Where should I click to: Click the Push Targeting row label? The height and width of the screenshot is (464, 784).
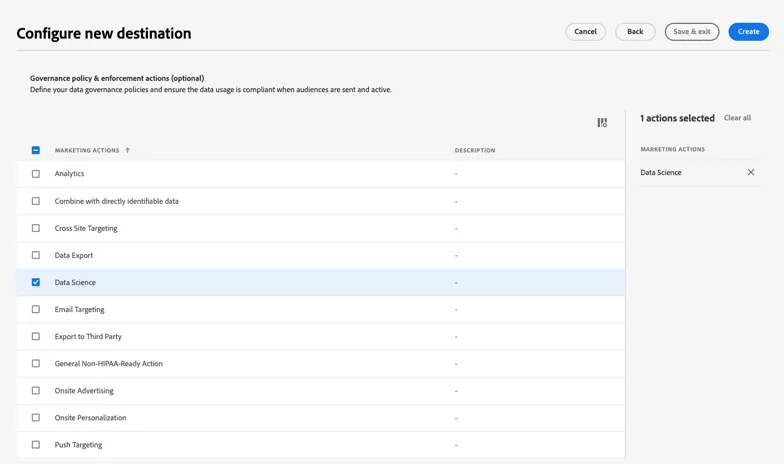tap(78, 444)
